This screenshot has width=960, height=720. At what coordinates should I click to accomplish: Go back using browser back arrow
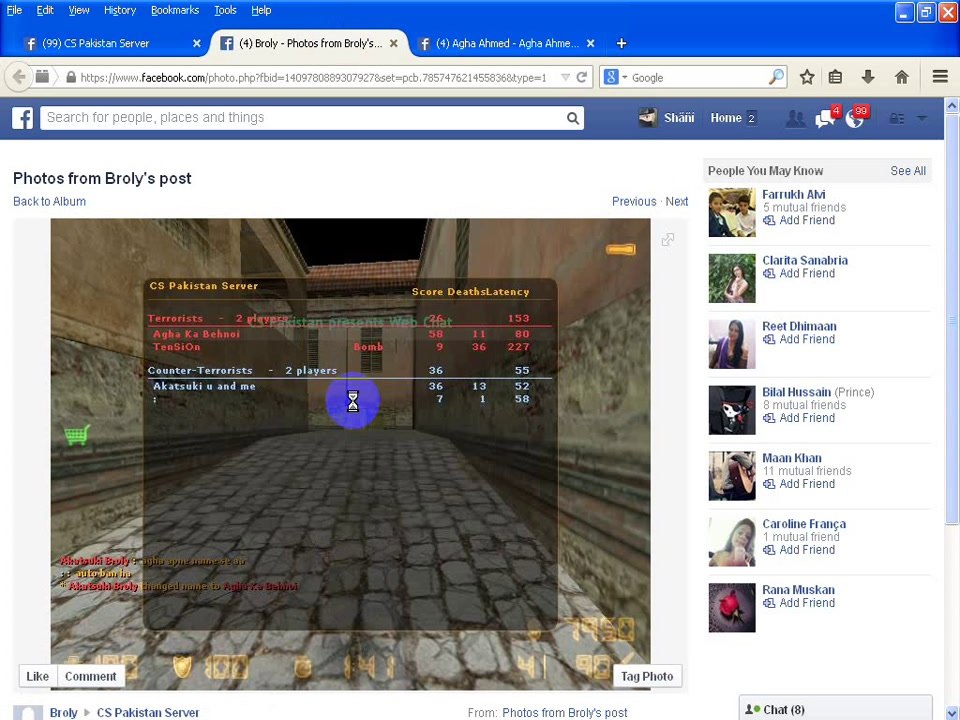19,77
